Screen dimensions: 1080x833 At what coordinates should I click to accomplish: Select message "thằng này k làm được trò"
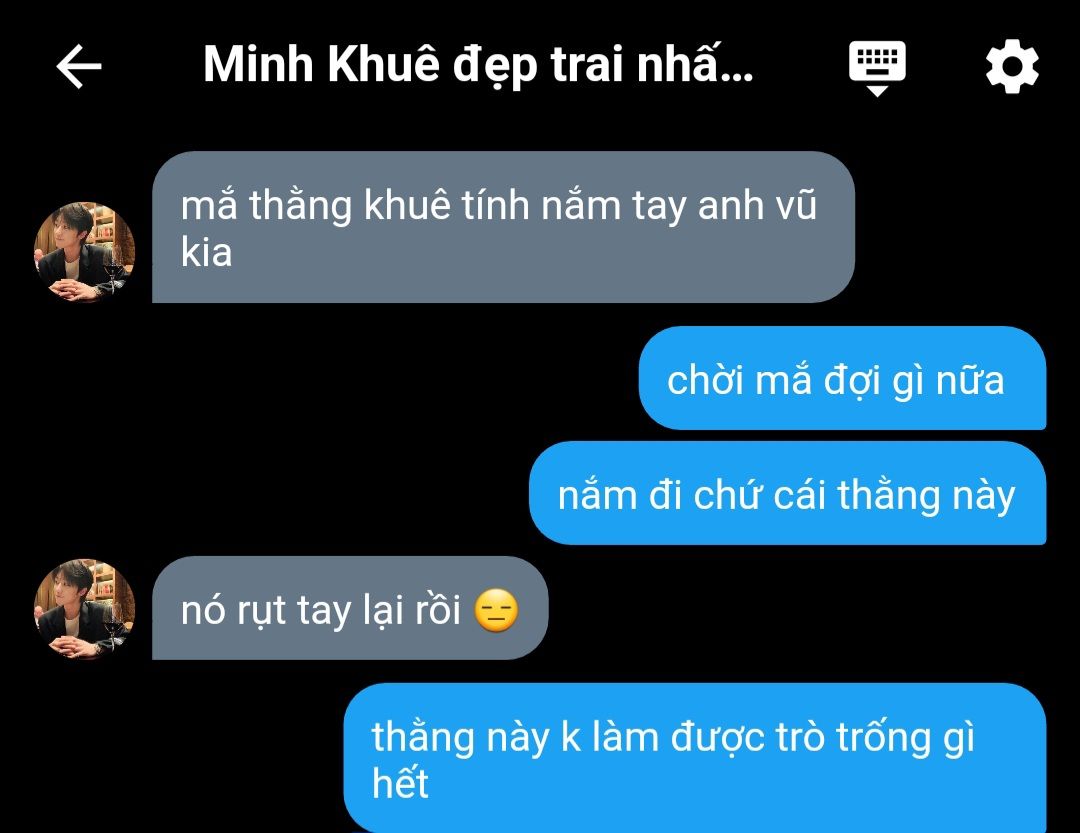click(x=695, y=758)
